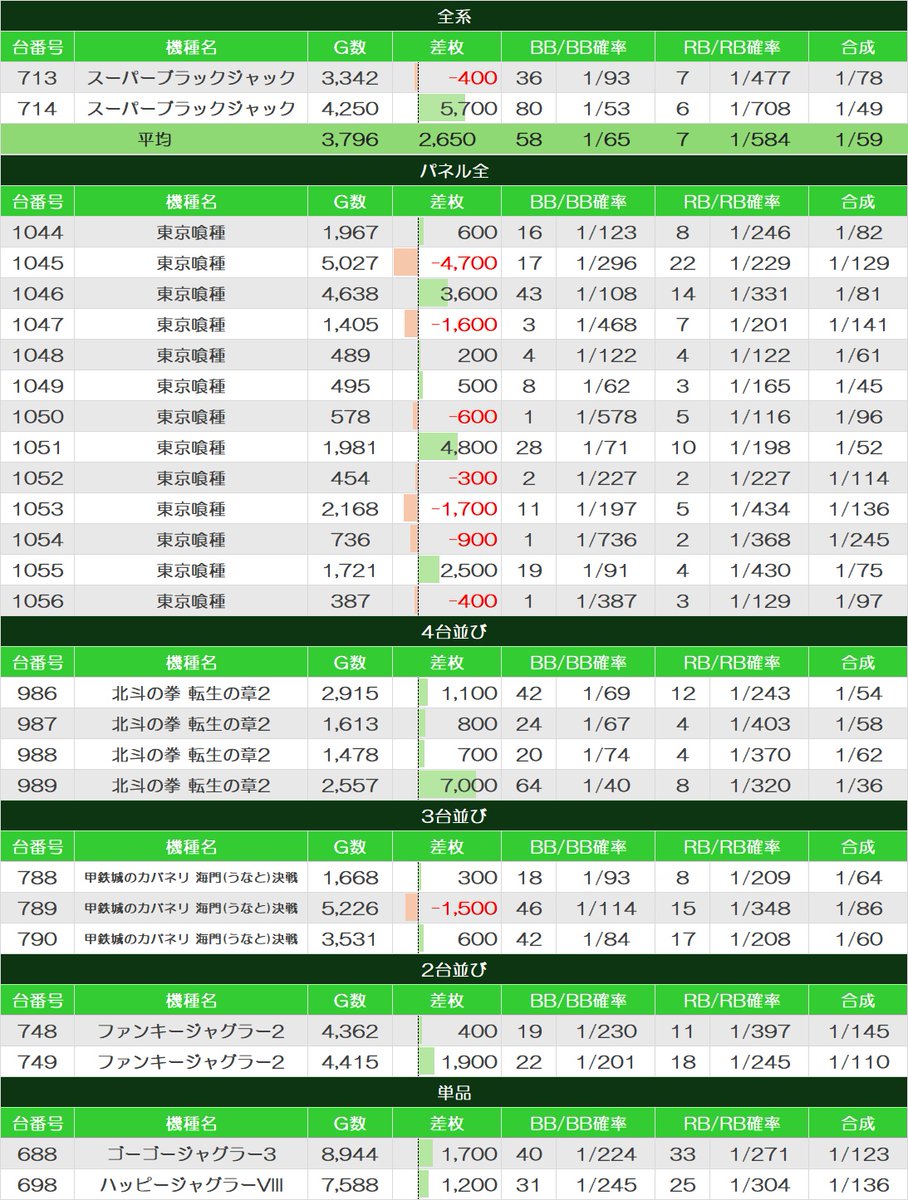The height and width of the screenshot is (1200, 908).
Task: Click the 714 スーパーブラックジャック row
Action: [454, 109]
